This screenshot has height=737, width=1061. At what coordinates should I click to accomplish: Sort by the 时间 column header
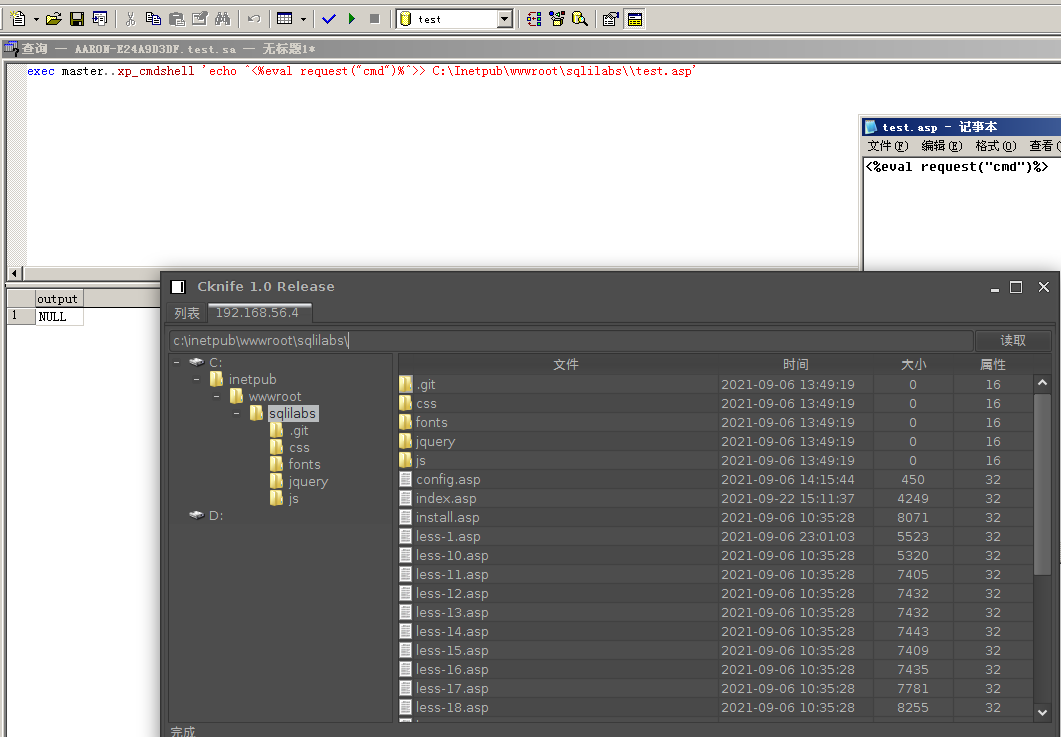796,364
